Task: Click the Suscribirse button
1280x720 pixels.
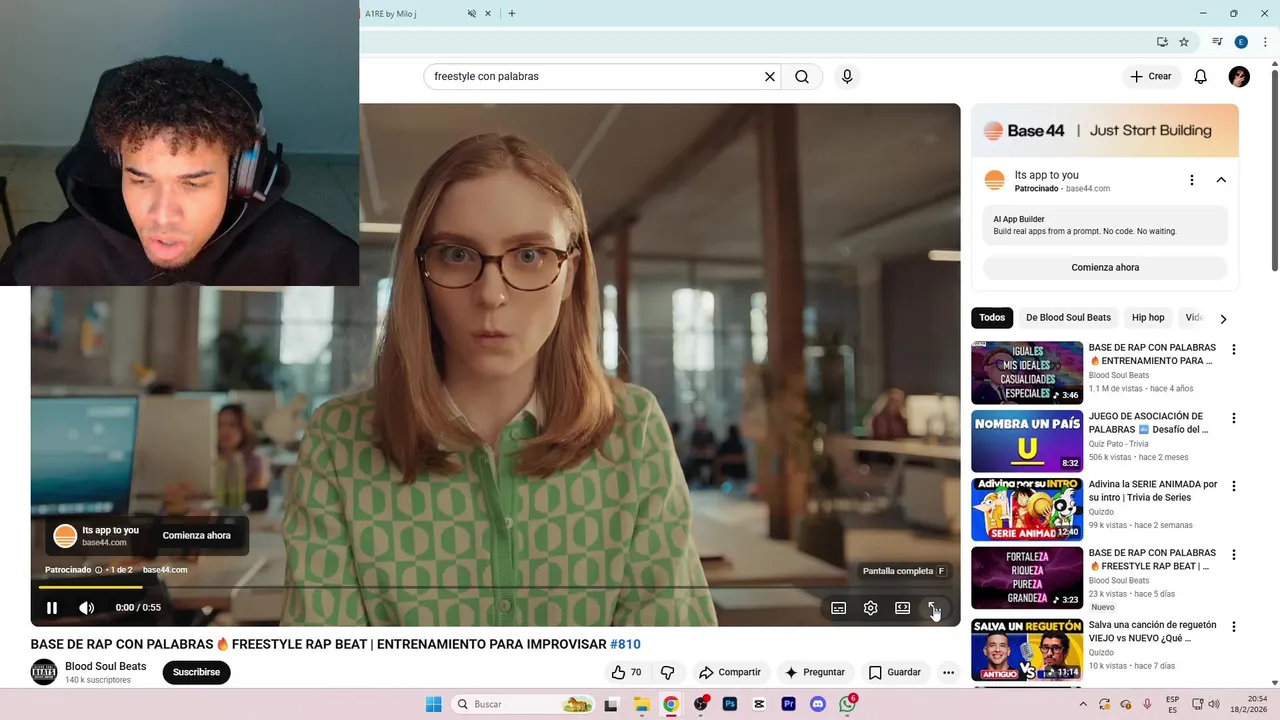Action: 196,672
